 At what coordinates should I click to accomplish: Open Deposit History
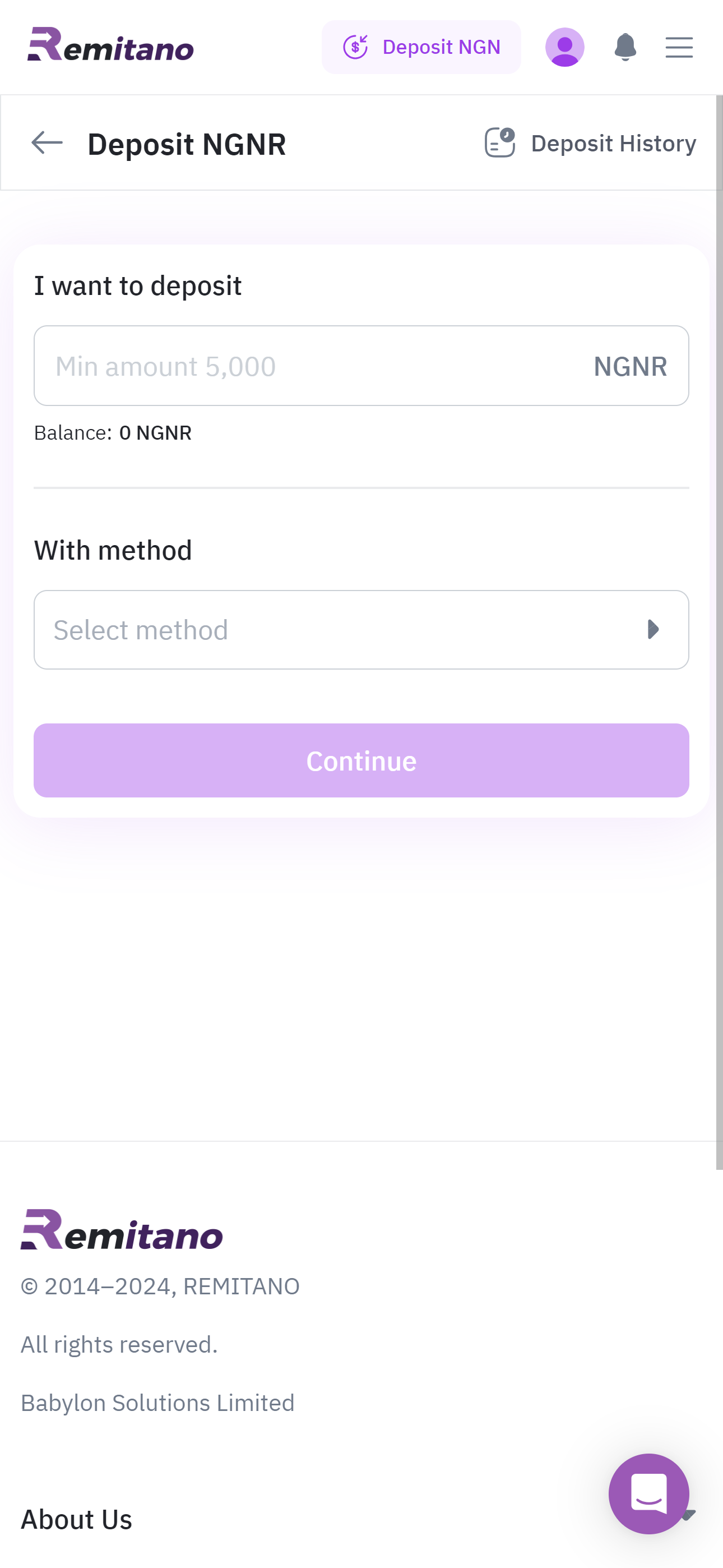click(x=613, y=142)
